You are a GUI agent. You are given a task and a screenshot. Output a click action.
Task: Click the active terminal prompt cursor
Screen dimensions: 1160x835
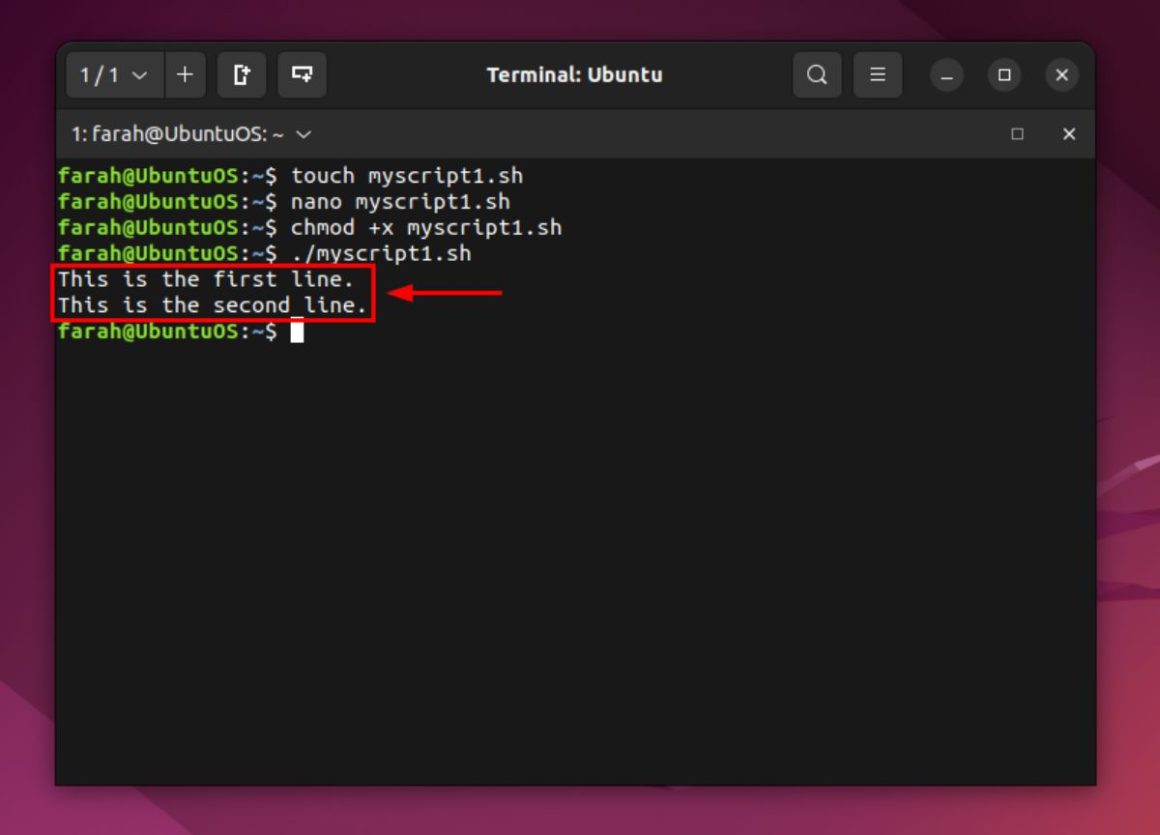[x=295, y=331]
